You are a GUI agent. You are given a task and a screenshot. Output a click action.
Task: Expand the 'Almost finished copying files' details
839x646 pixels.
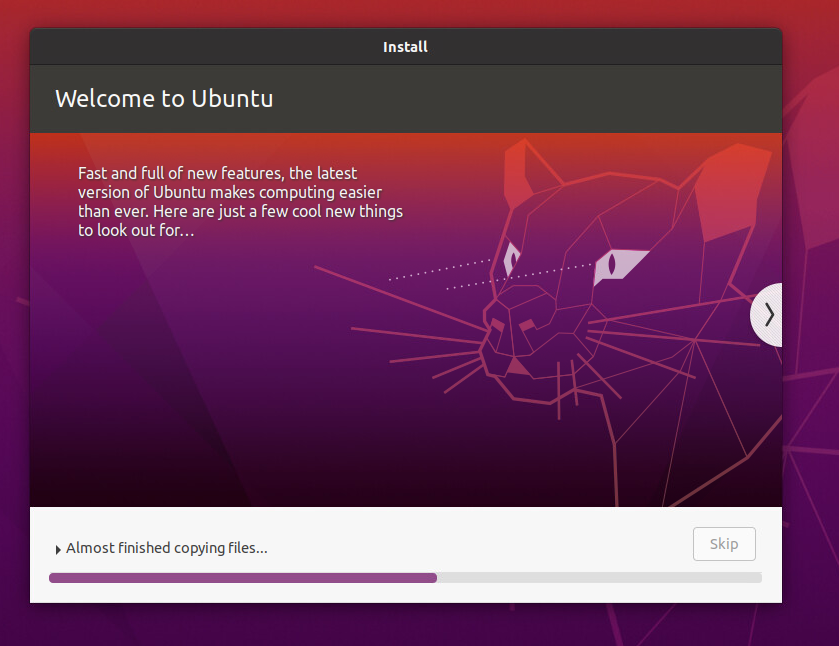pyautogui.click(x=58, y=549)
